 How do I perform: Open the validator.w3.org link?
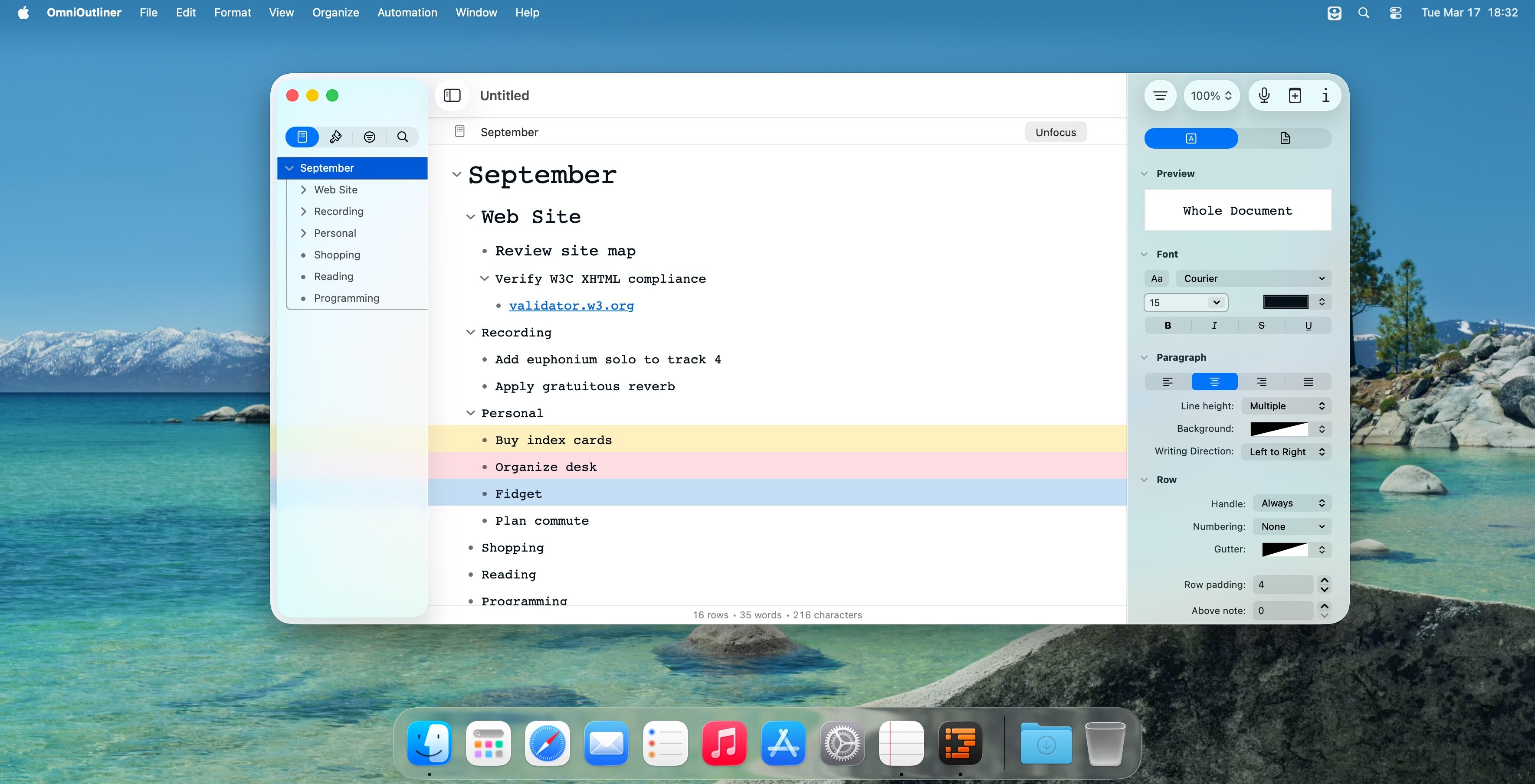pyautogui.click(x=571, y=306)
